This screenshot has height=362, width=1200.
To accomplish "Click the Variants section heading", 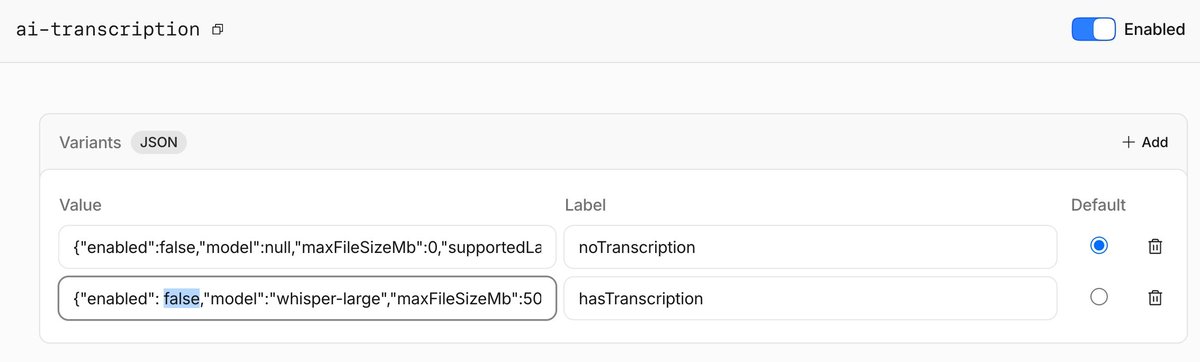I will pos(90,142).
